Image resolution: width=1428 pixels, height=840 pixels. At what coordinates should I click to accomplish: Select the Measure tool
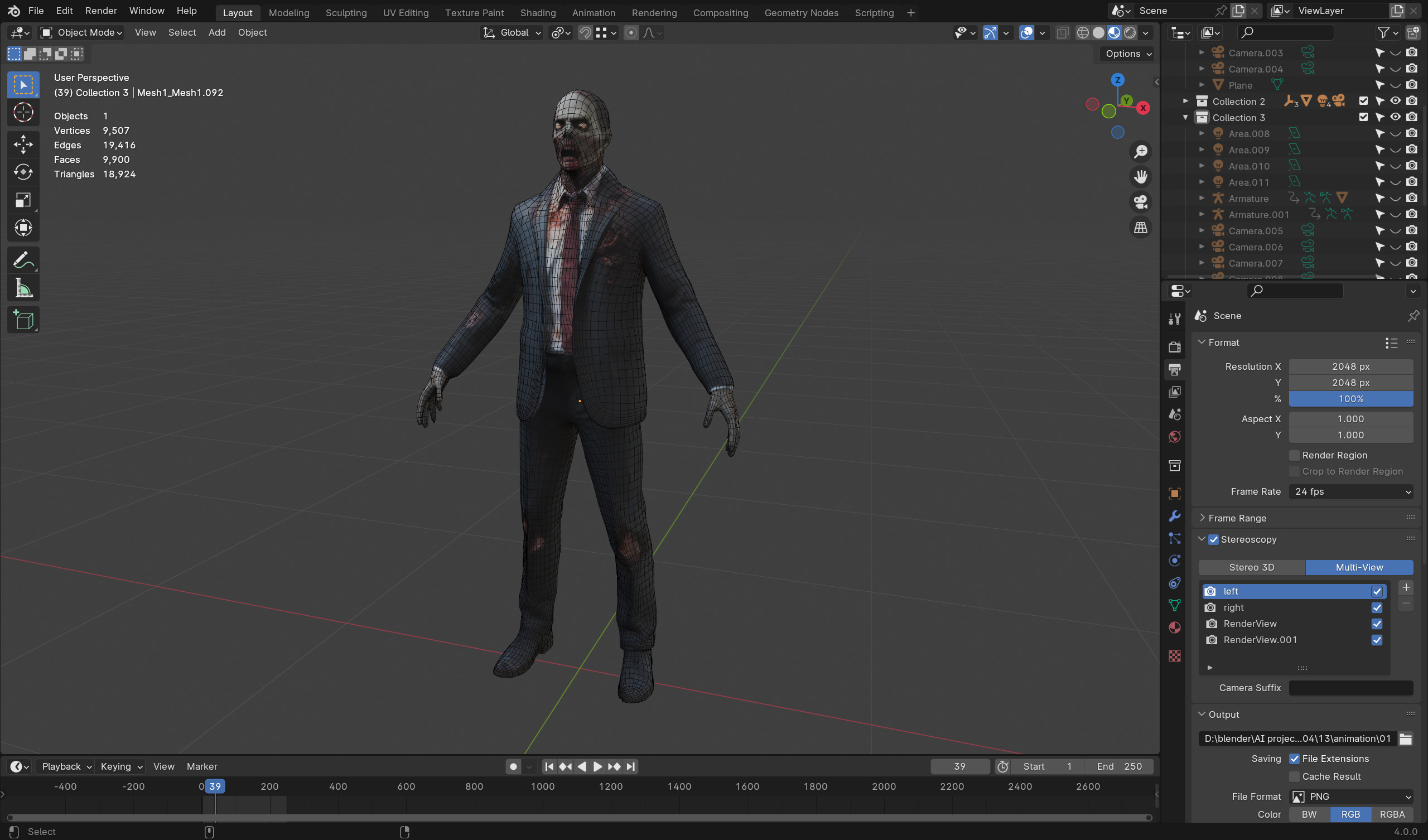(x=23, y=288)
